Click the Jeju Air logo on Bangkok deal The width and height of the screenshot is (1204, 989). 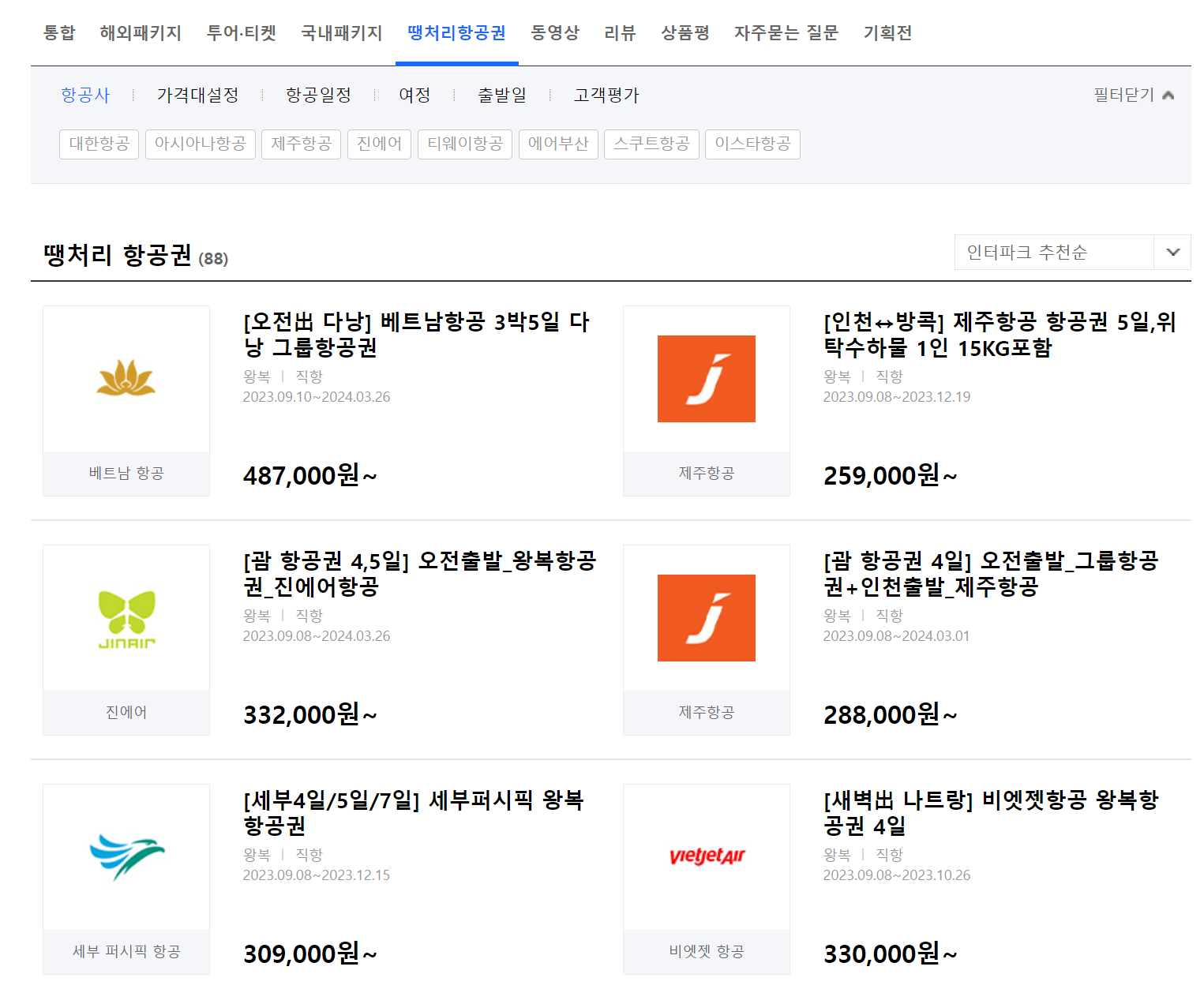706,378
